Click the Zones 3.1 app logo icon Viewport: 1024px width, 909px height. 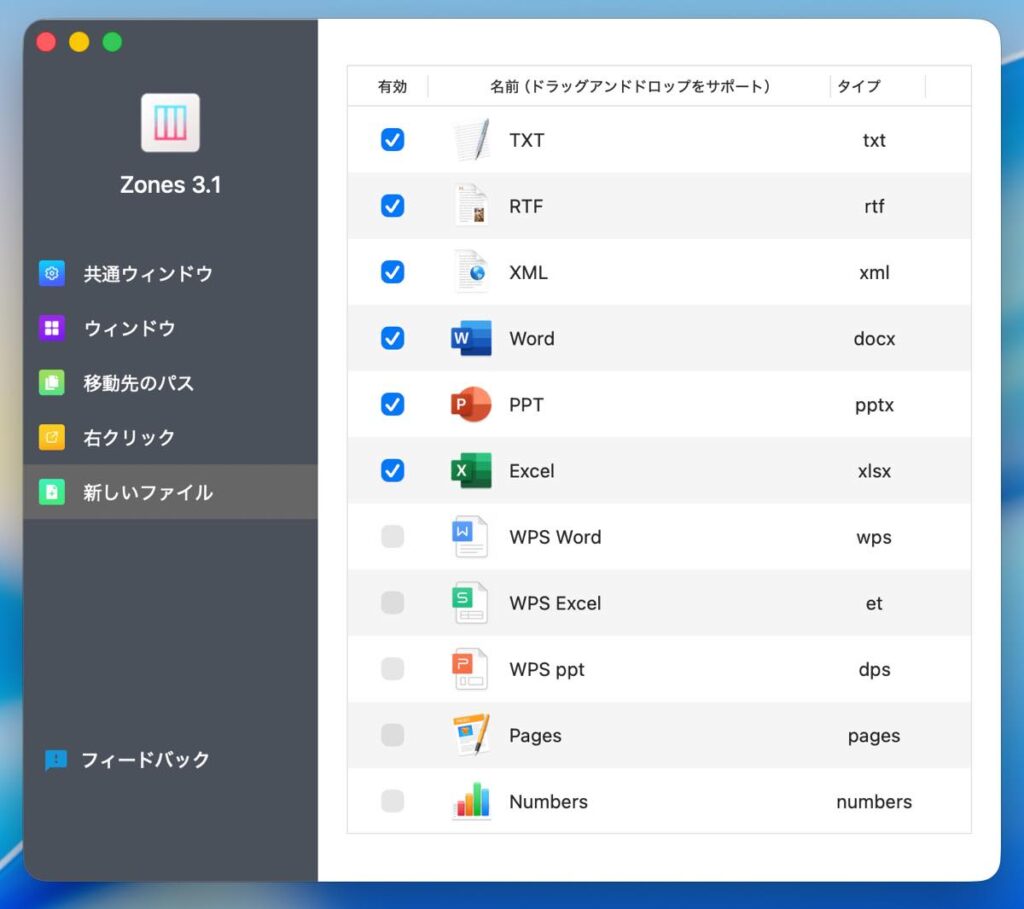tap(170, 123)
